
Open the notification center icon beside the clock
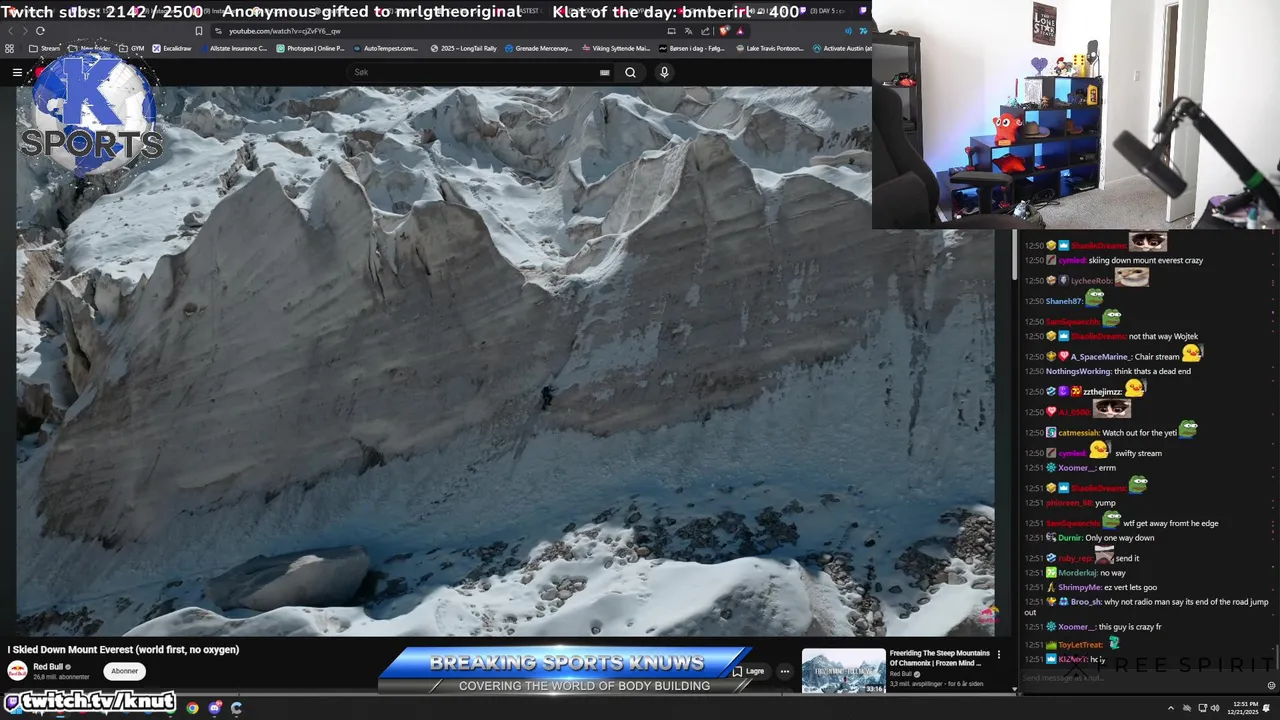pyautogui.click(x=1267, y=708)
